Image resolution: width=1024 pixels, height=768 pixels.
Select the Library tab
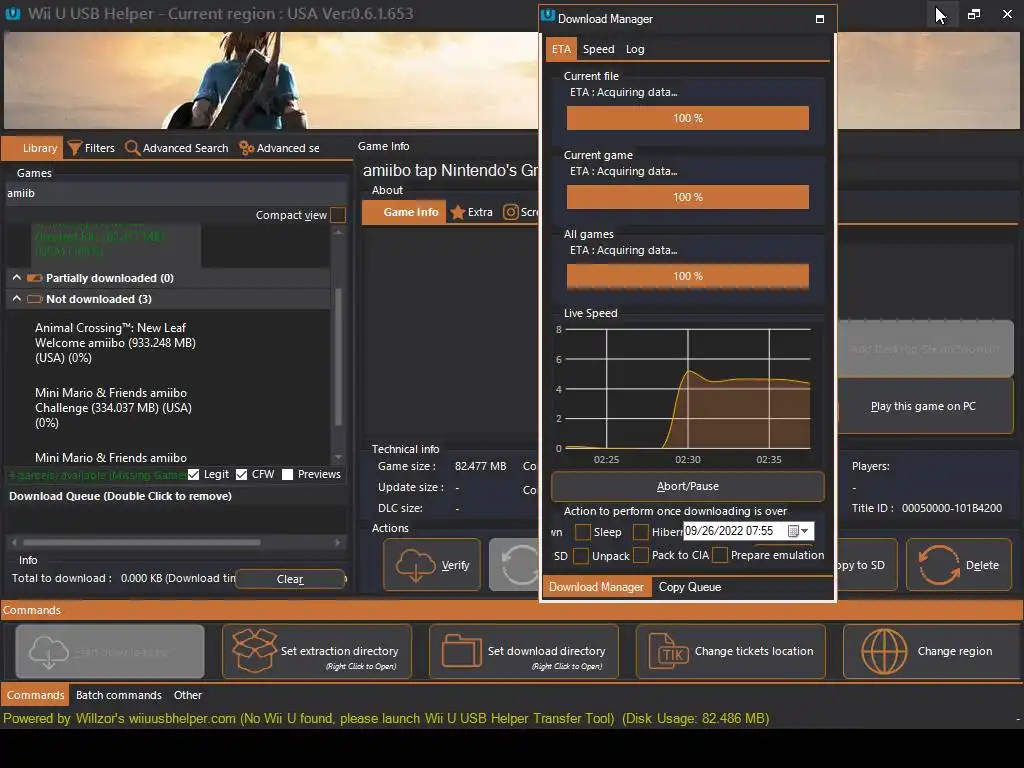coord(32,148)
